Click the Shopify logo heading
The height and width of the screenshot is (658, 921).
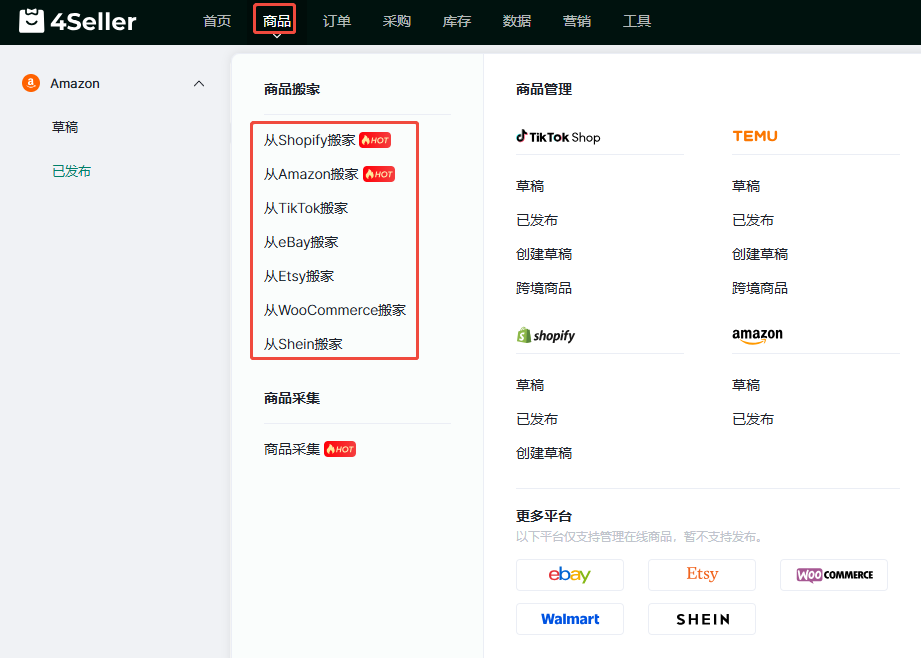click(x=546, y=336)
